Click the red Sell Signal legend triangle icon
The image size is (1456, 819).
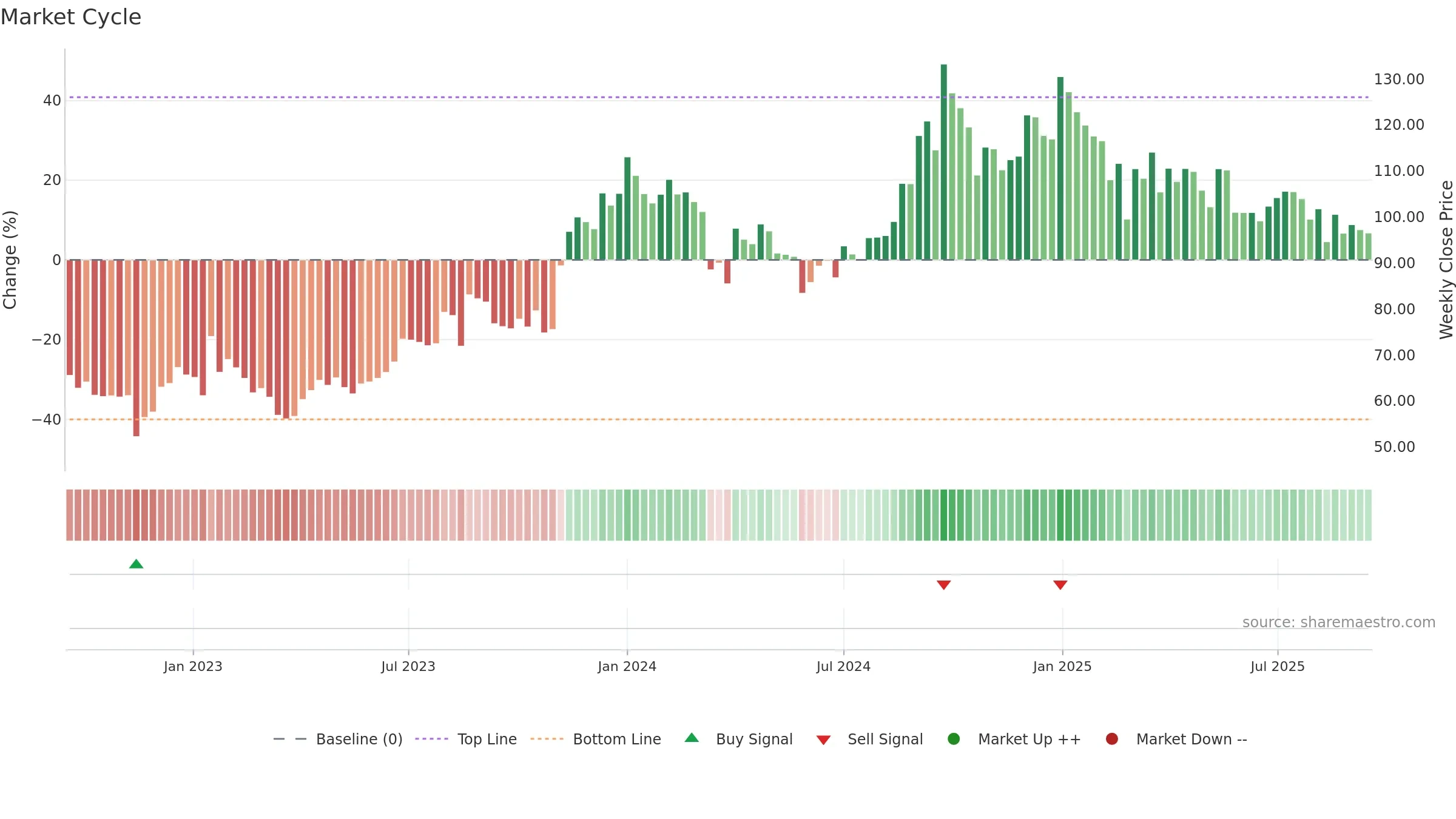point(823,740)
